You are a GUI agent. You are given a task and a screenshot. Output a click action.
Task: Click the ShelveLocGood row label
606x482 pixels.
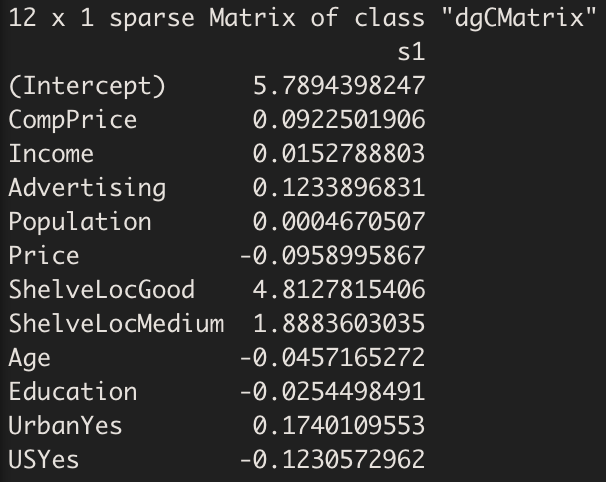(x=102, y=290)
